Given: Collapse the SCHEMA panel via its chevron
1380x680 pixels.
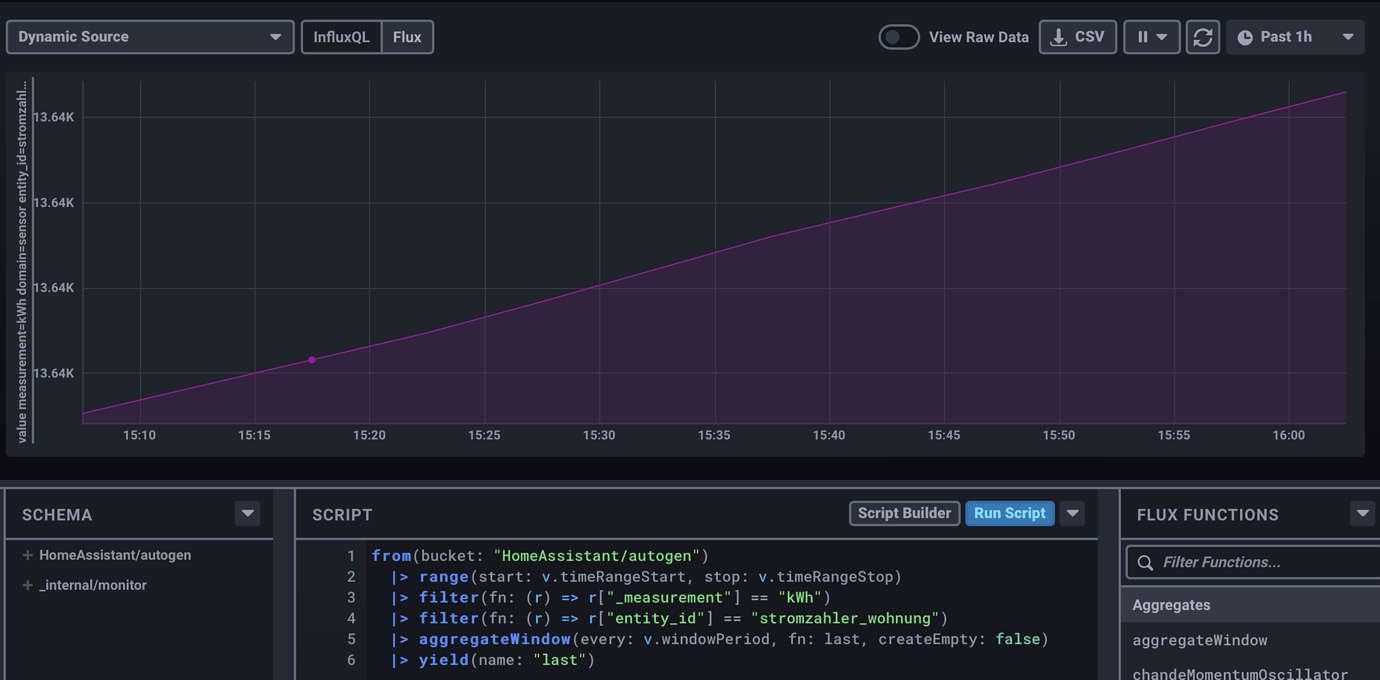Looking at the screenshot, I should [247, 514].
